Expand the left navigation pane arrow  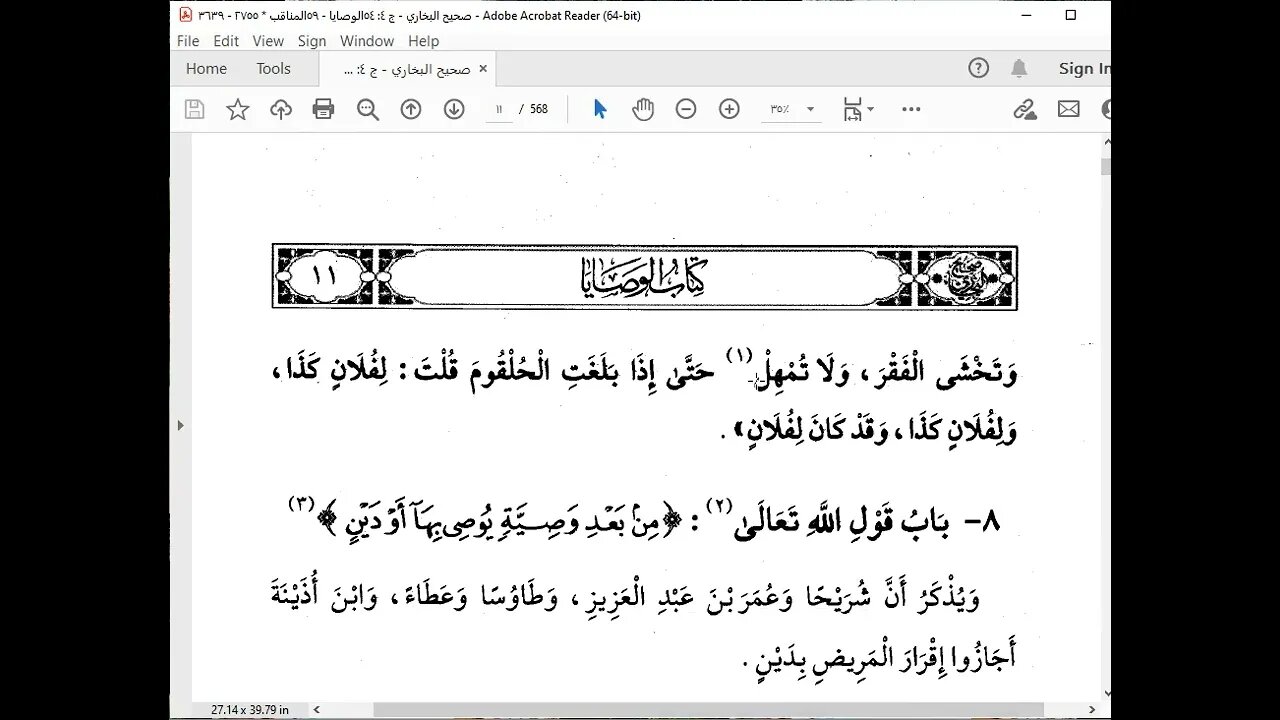tap(180, 425)
